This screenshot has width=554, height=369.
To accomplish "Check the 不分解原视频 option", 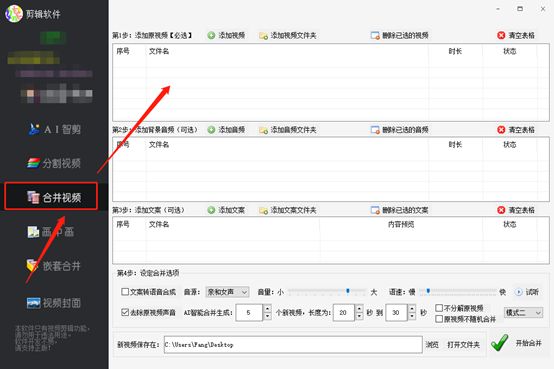I will pyautogui.click(x=439, y=308).
